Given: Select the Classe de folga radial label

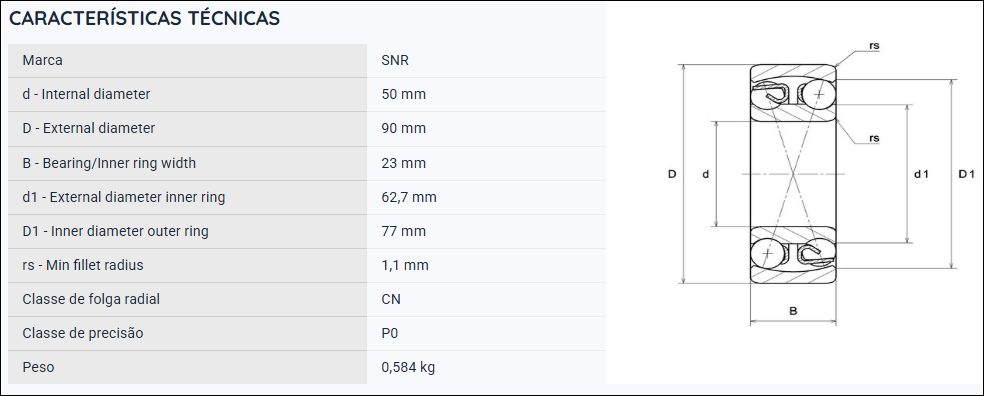Looking at the screenshot, I should tap(91, 299).
